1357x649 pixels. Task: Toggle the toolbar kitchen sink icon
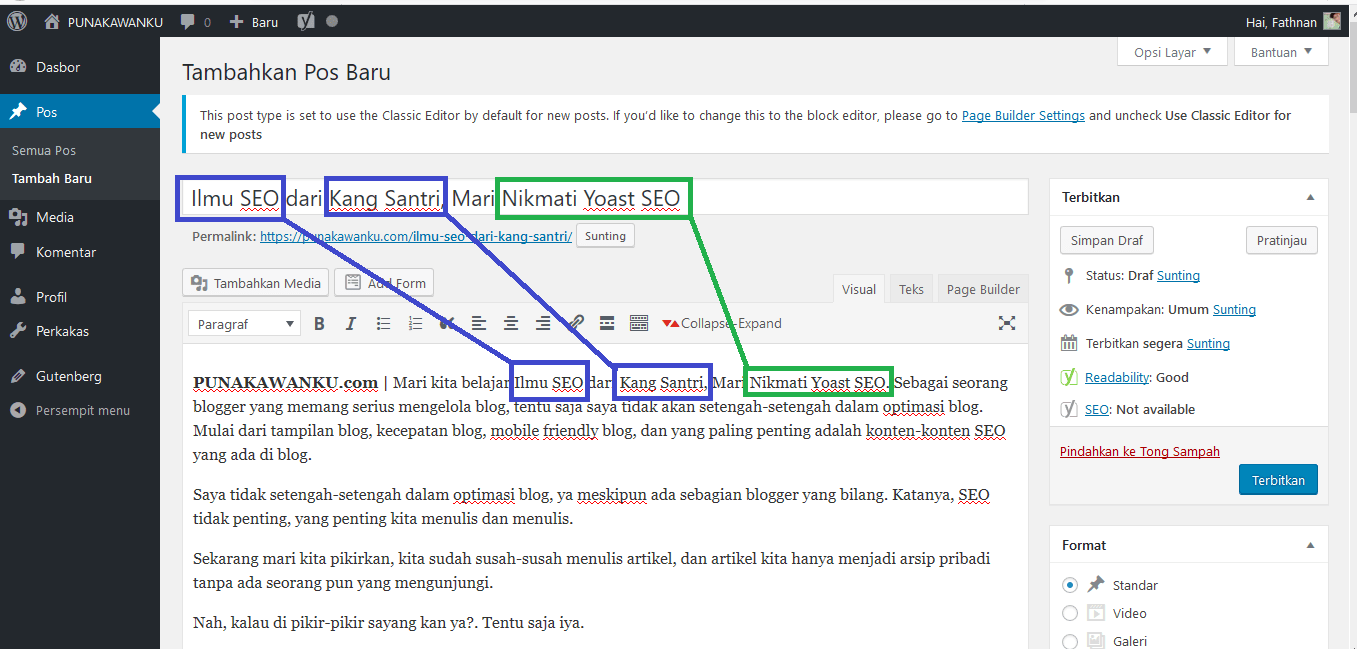point(639,323)
